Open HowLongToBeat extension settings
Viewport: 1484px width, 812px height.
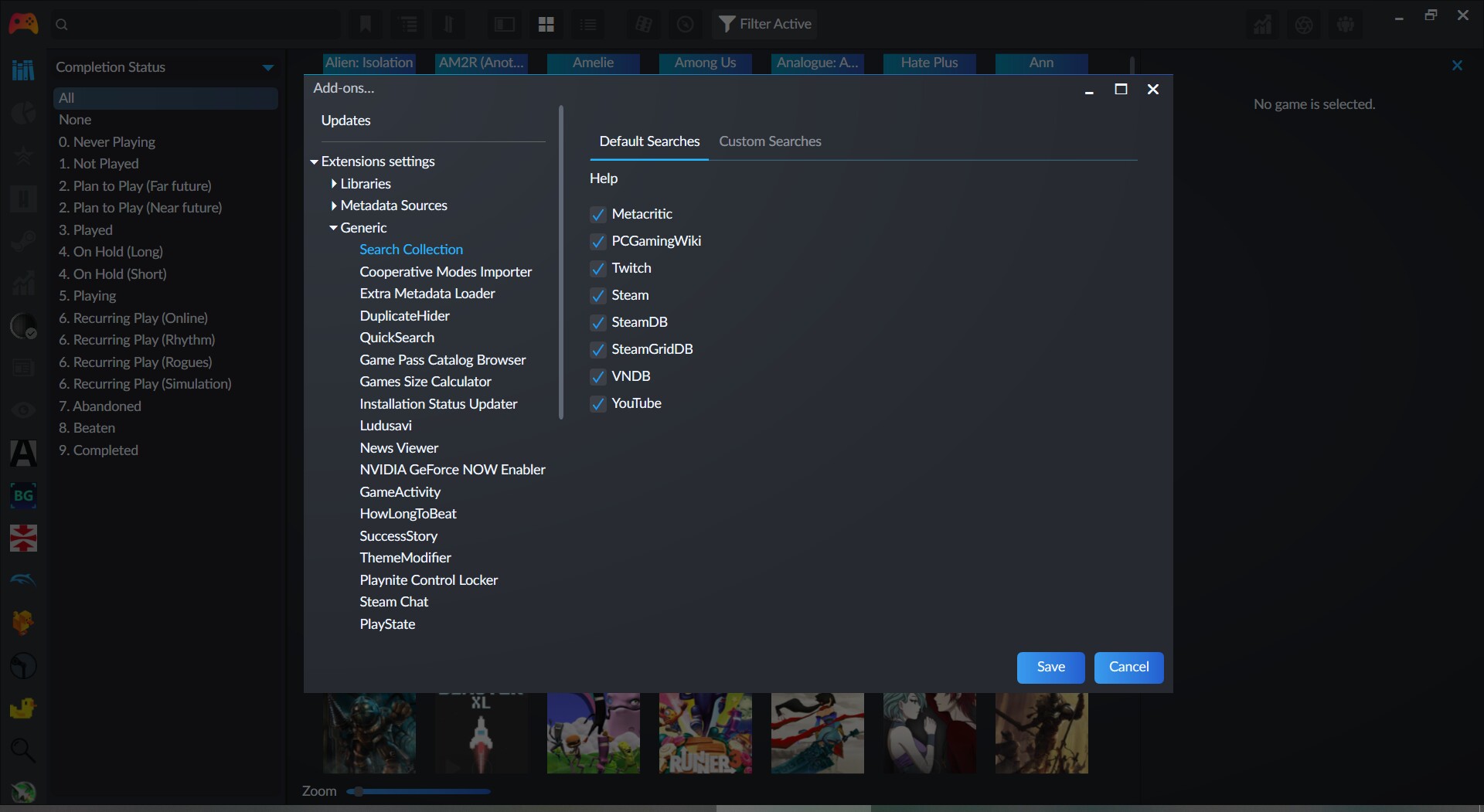pos(407,514)
